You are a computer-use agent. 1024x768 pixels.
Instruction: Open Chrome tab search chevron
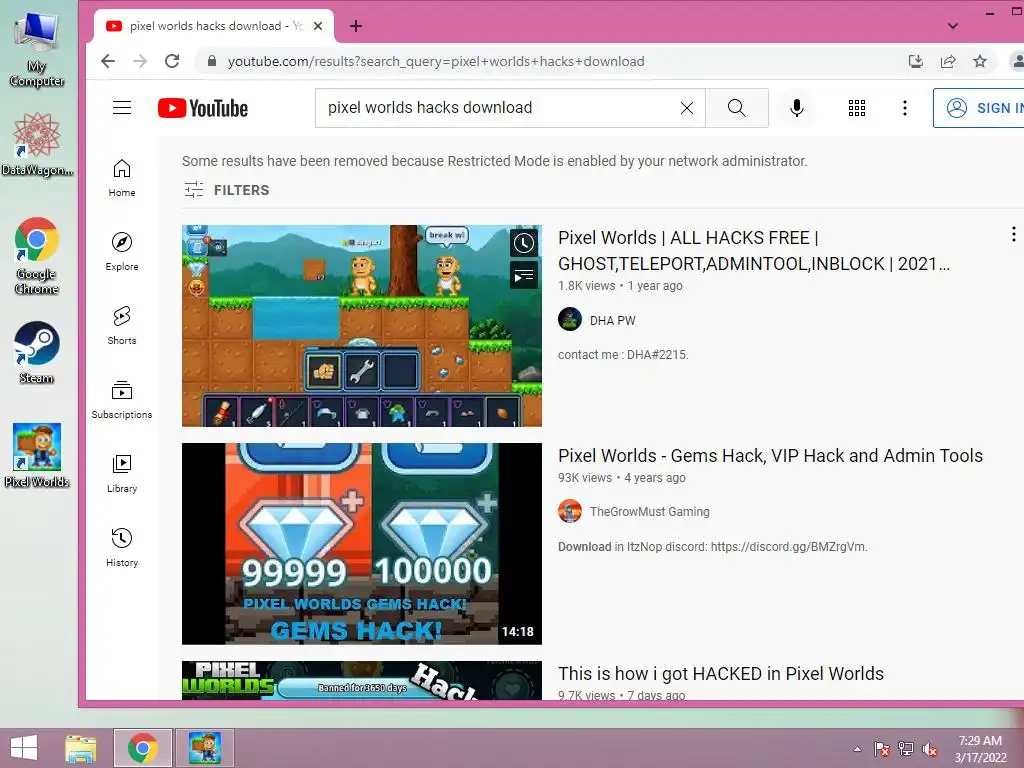click(953, 26)
